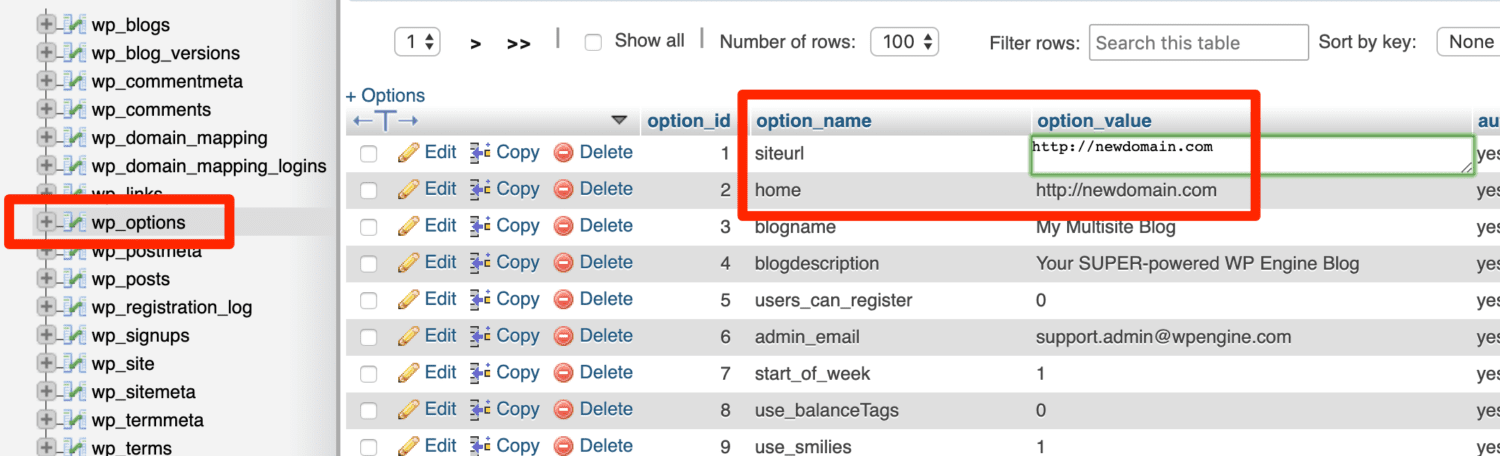
Task: Click the Copy icon in start_of_week row
Action: [480, 373]
